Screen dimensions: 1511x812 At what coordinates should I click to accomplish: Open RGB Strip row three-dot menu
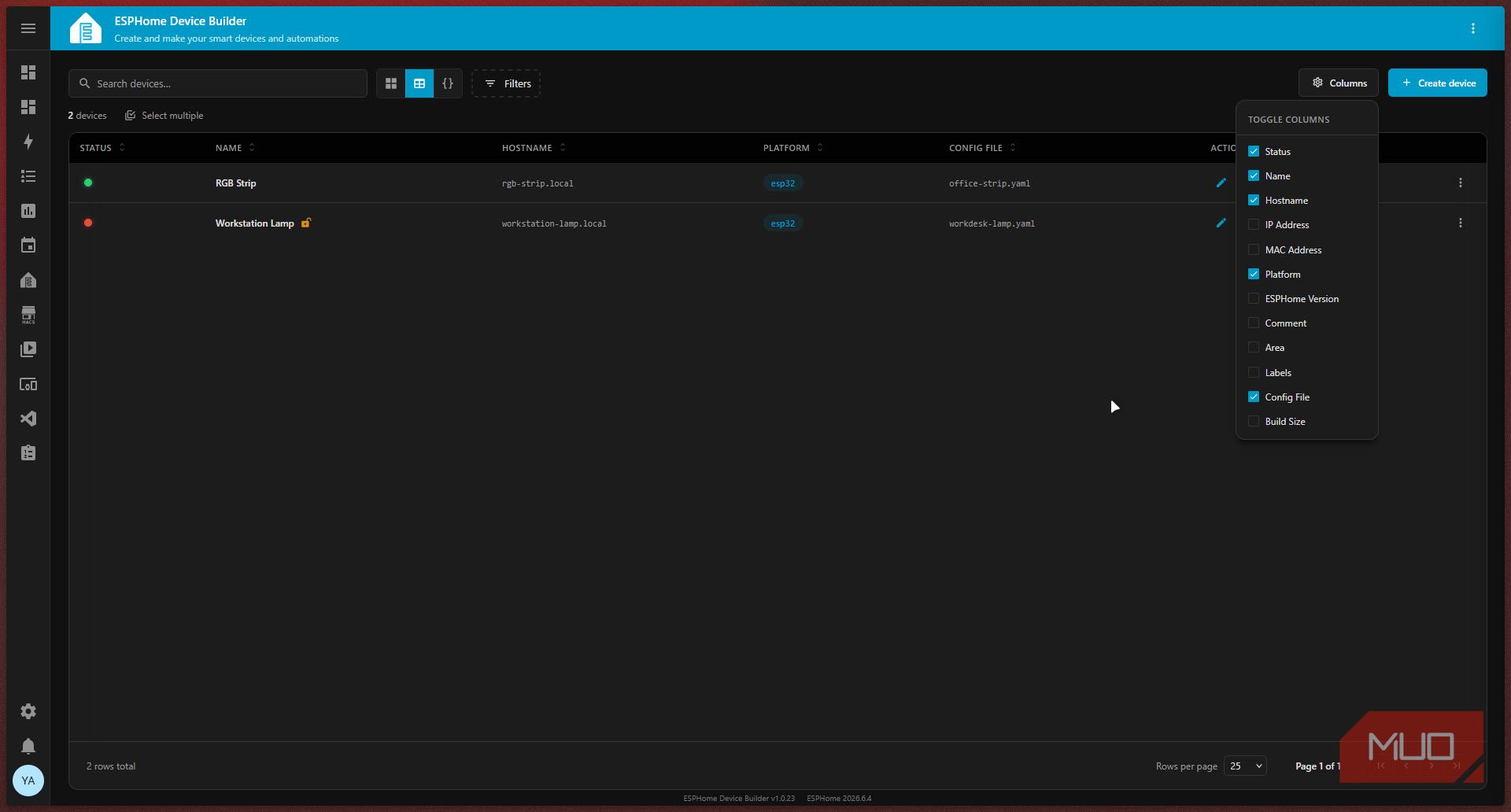(x=1461, y=183)
